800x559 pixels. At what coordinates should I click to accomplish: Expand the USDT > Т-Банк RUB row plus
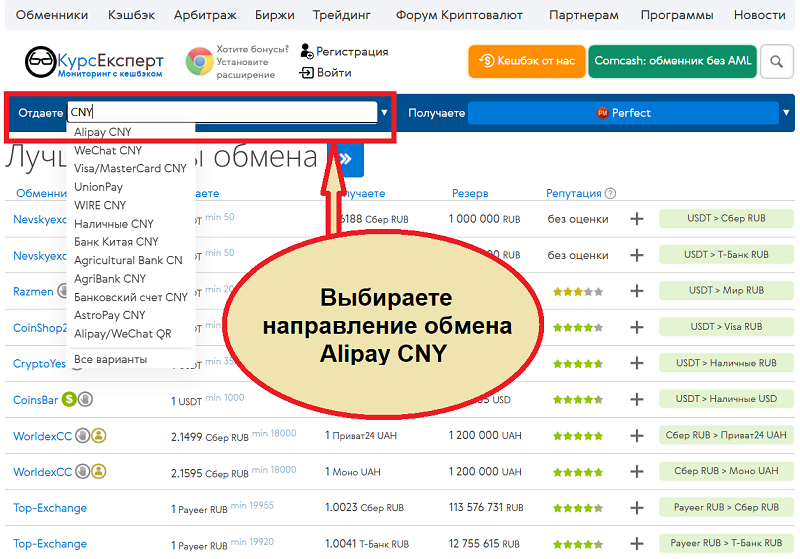coord(636,255)
